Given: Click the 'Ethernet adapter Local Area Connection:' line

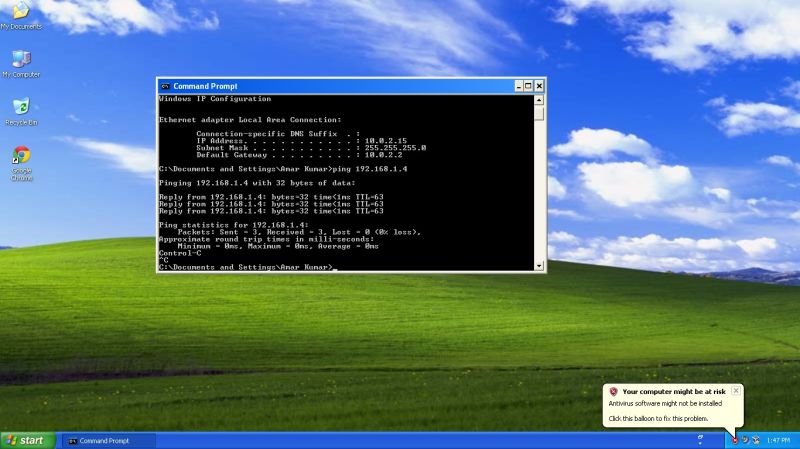Looking at the screenshot, I should [x=250, y=120].
